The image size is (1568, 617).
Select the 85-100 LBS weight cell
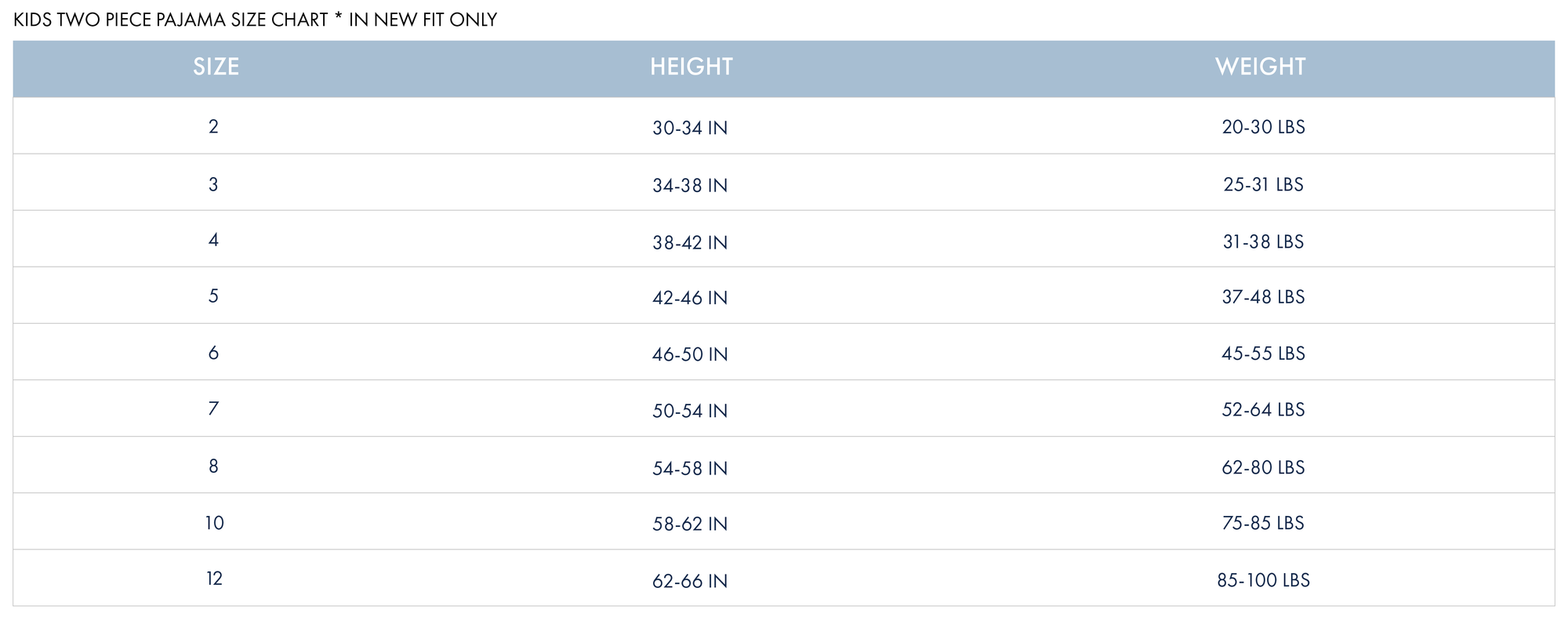point(1263,580)
